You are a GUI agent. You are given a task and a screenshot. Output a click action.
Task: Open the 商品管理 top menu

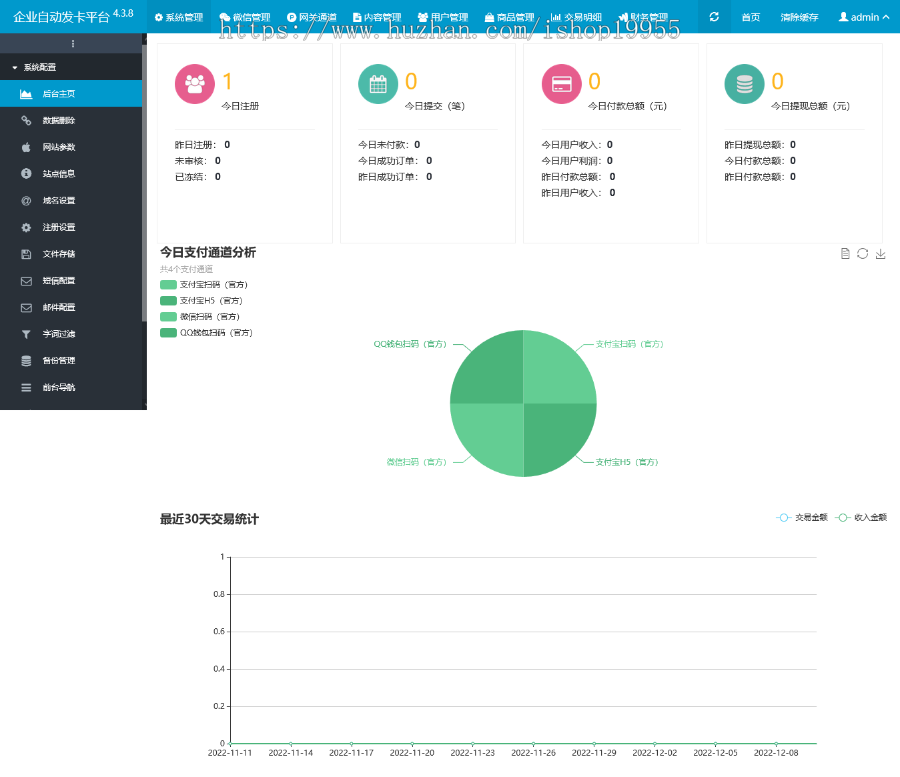(x=509, y=17)
